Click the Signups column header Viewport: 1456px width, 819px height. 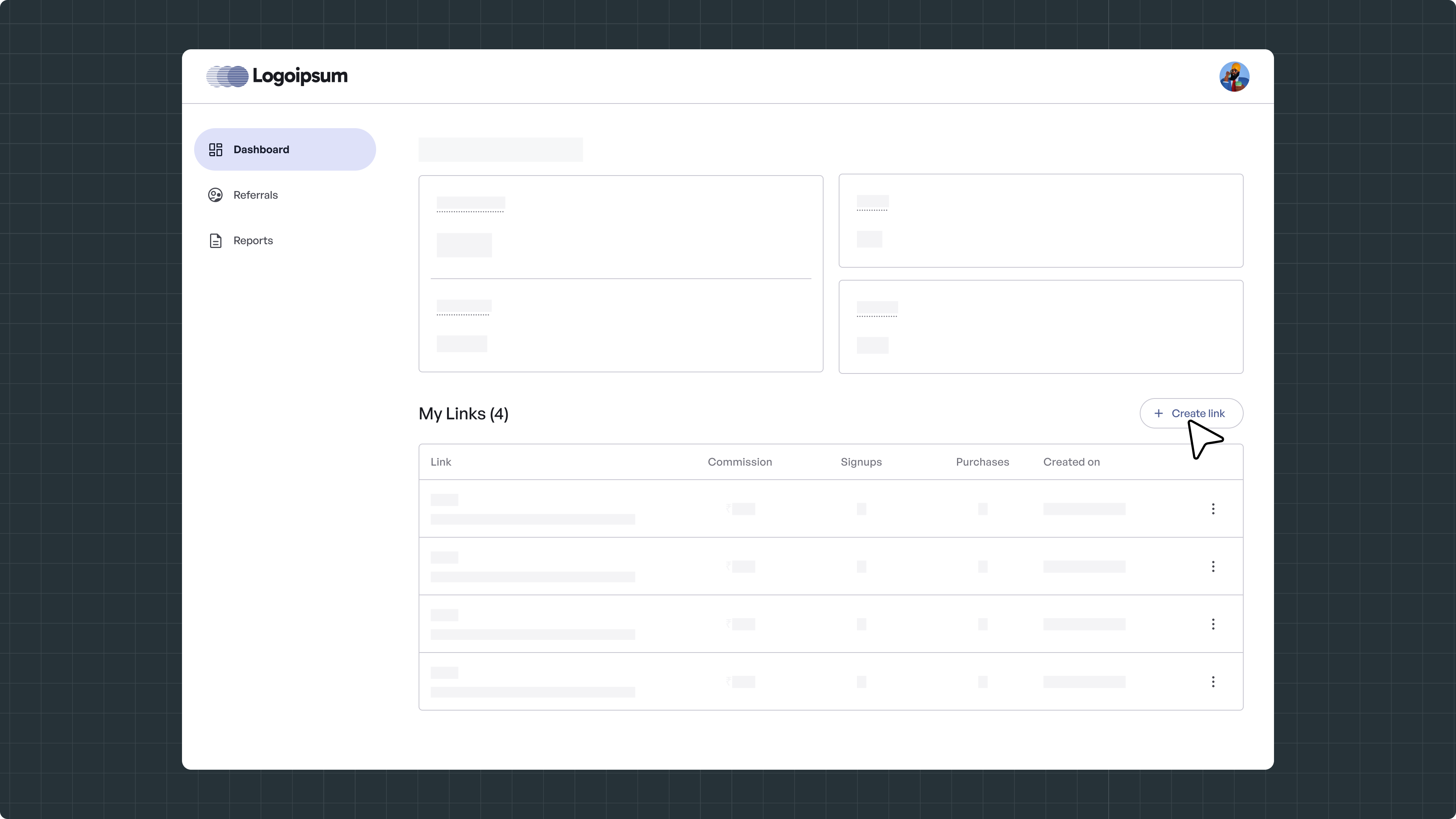tap(861, 462)
